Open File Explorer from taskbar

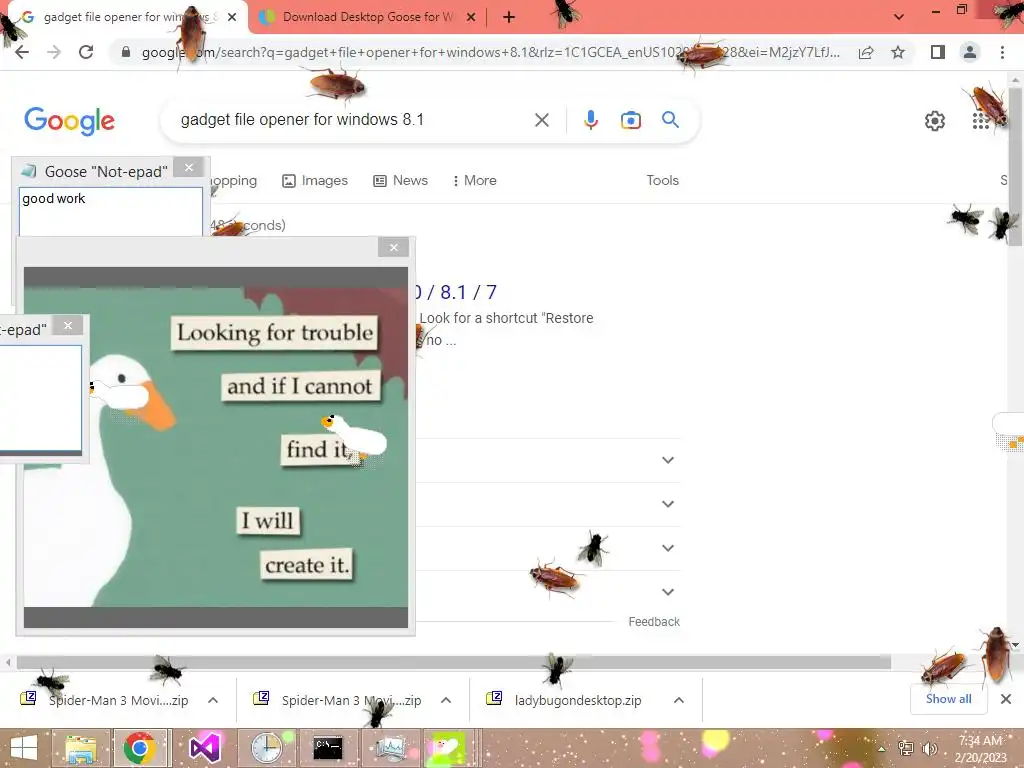coord(81,748)
